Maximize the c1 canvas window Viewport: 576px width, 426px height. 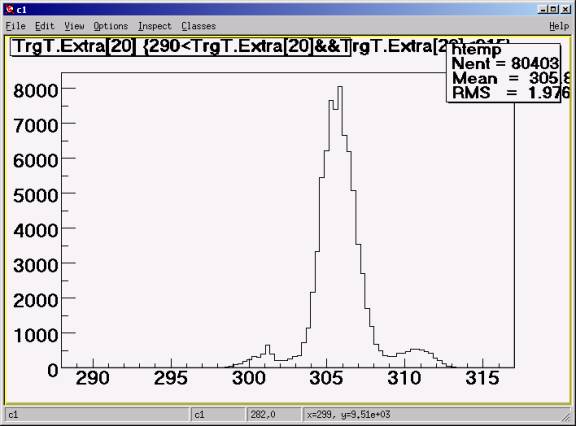tap(554, 10)
